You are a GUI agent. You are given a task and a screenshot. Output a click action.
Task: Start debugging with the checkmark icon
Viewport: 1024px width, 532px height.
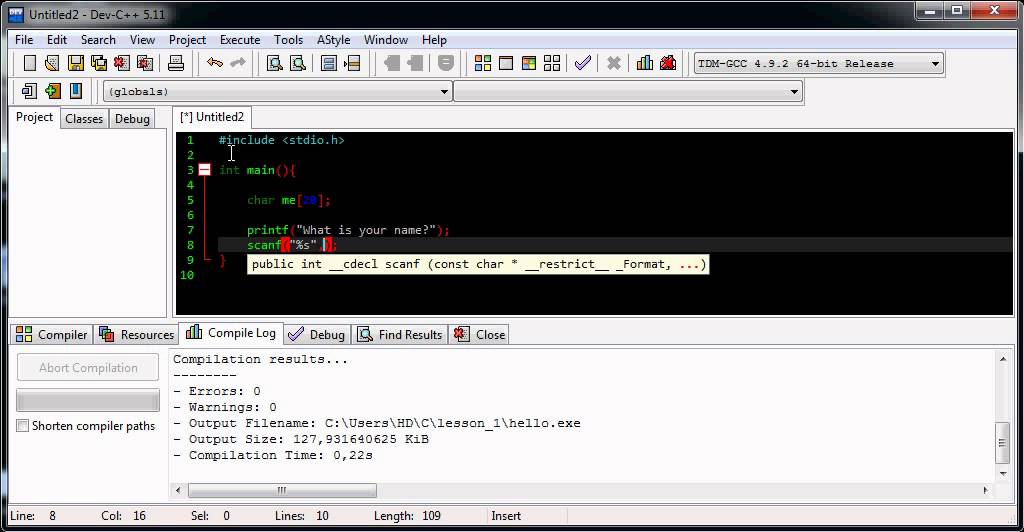pos(583,63)
